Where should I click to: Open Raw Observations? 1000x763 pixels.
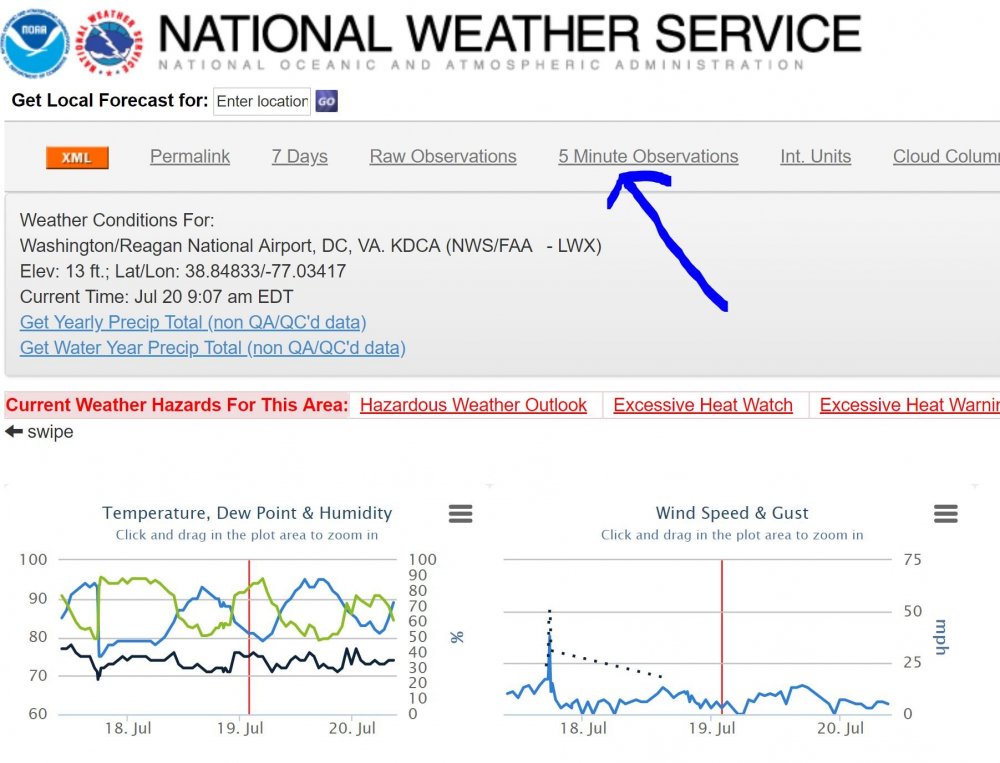coord(443,157)
